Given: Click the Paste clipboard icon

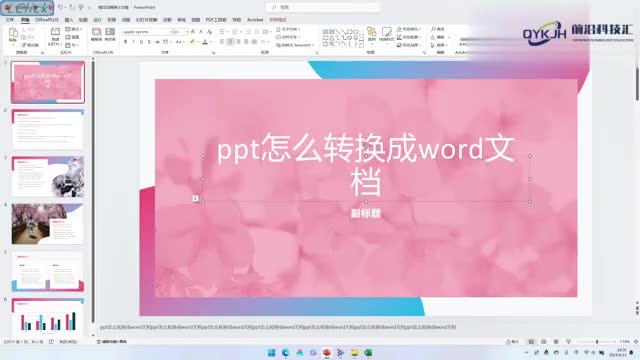Looking at the screenshot, I should pyautogui.click(x=13, y=33).
